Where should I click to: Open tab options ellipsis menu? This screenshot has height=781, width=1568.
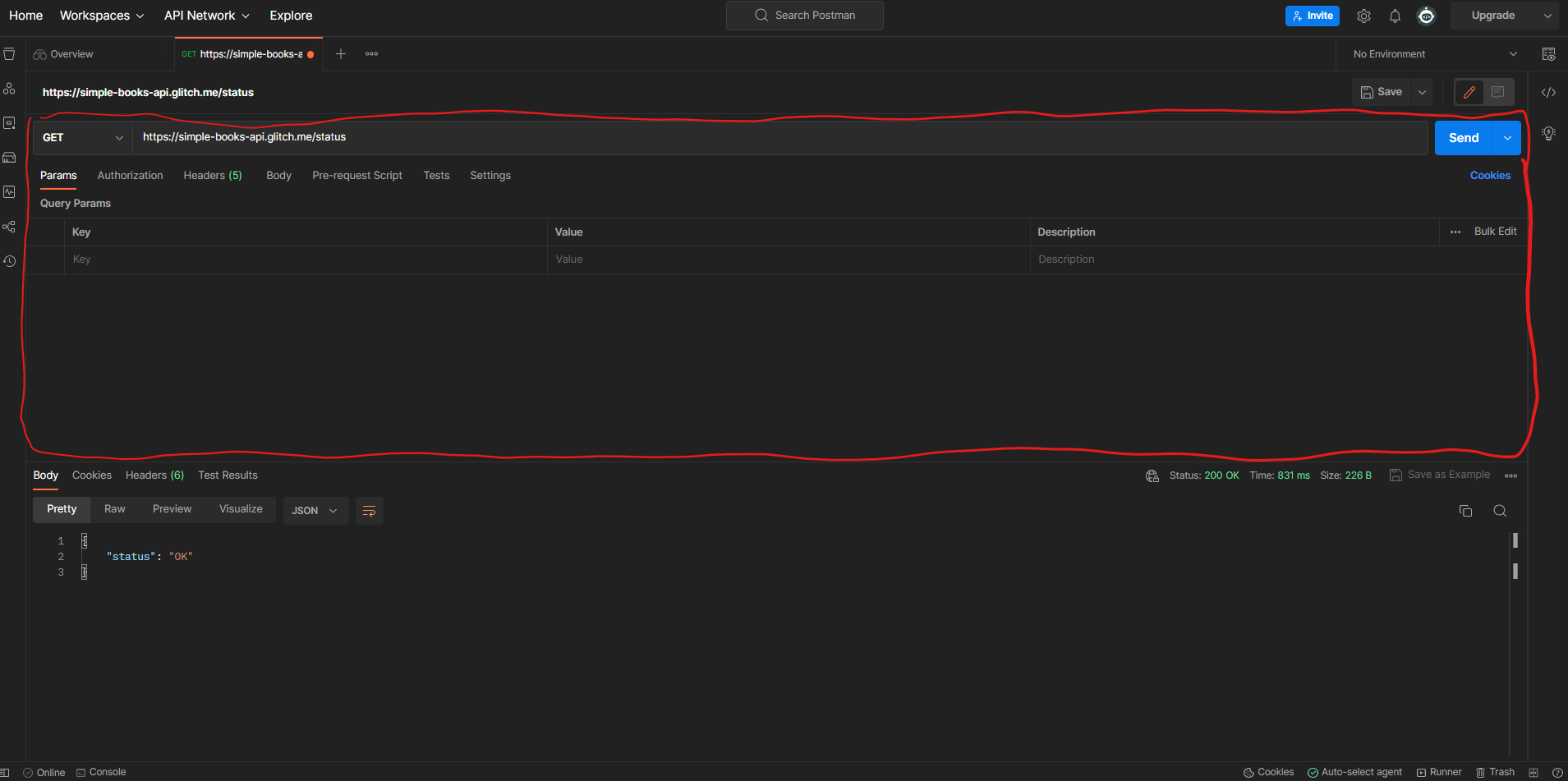coord(371,54)
